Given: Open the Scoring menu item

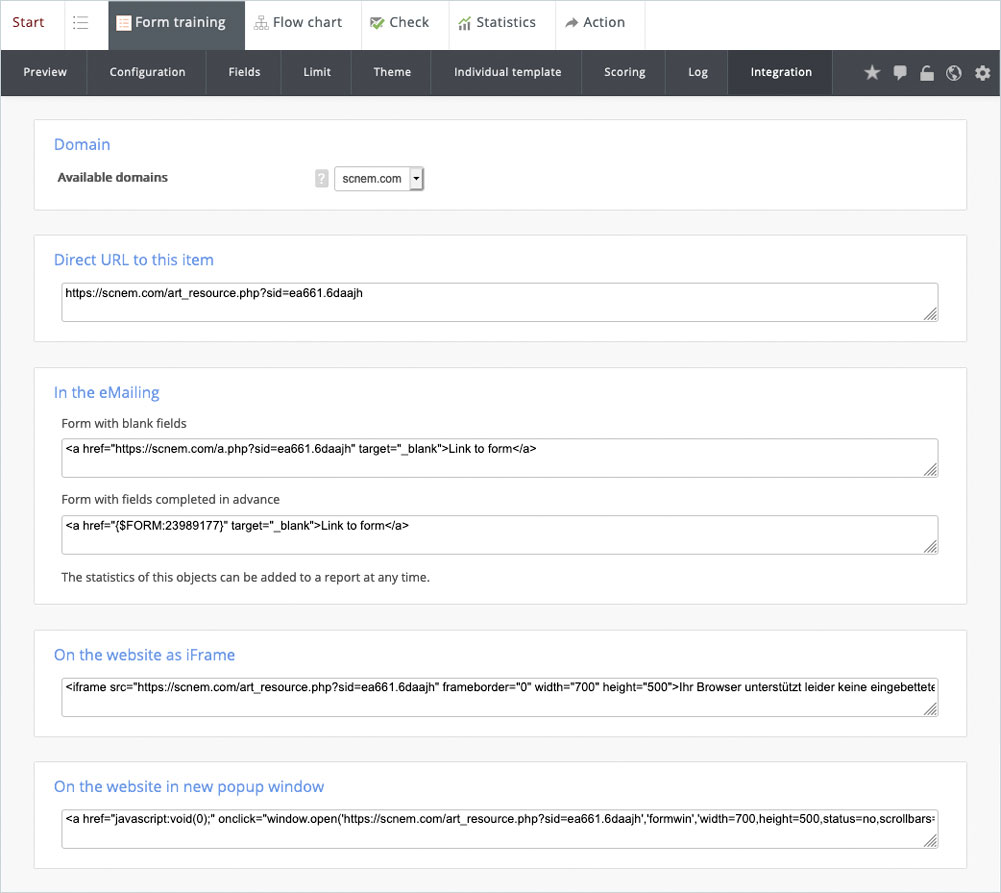Looking at the screenshot, I should tap(624, 72).
